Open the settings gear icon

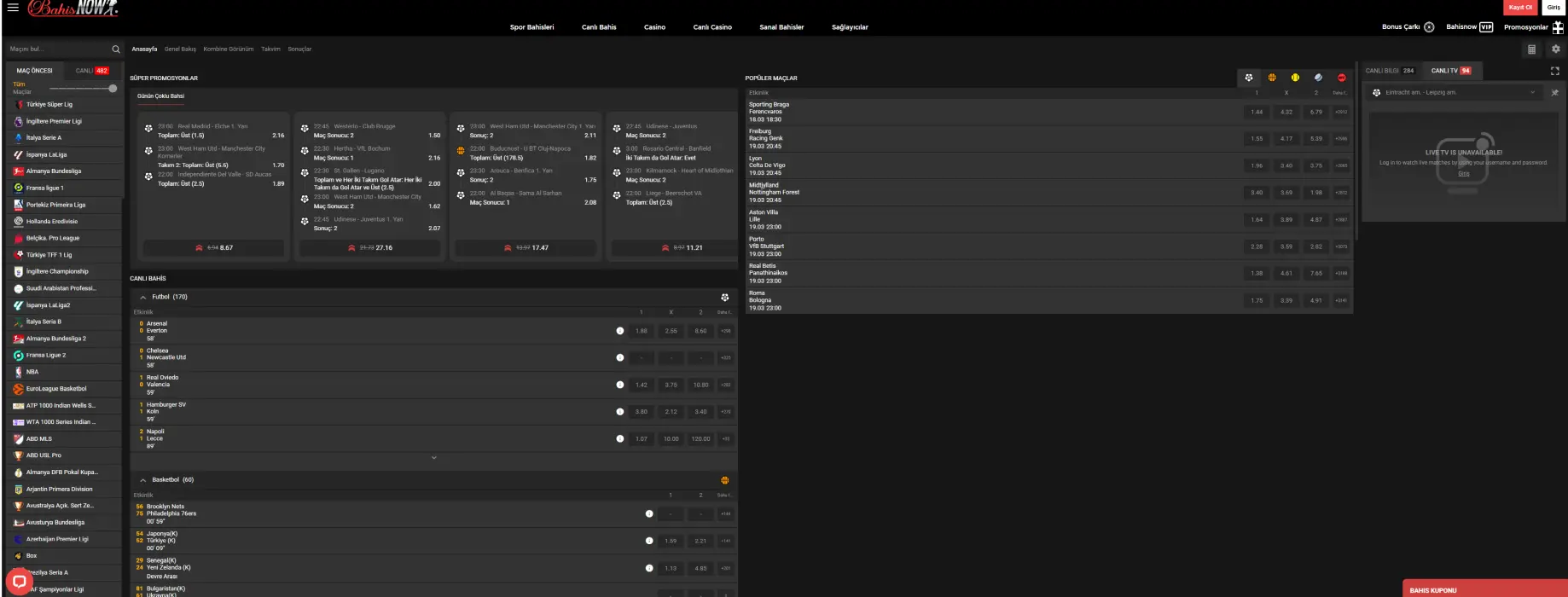pos(1555,49)
